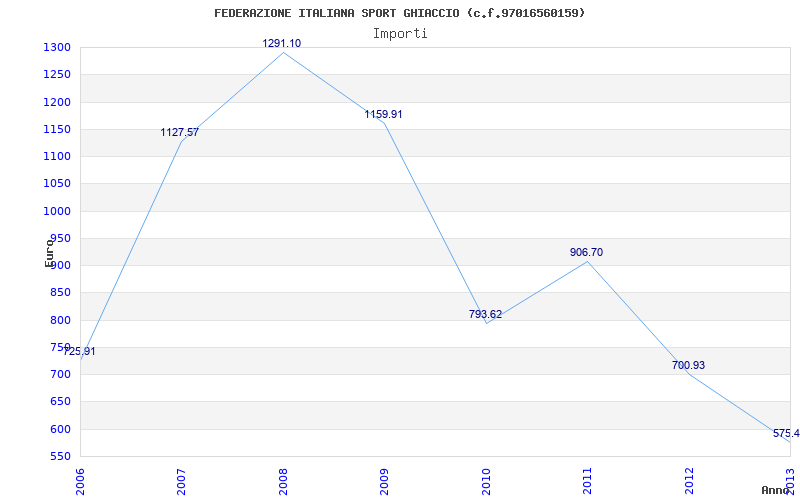
Task: Select the 700.93 data label
Action: (688, 365)
